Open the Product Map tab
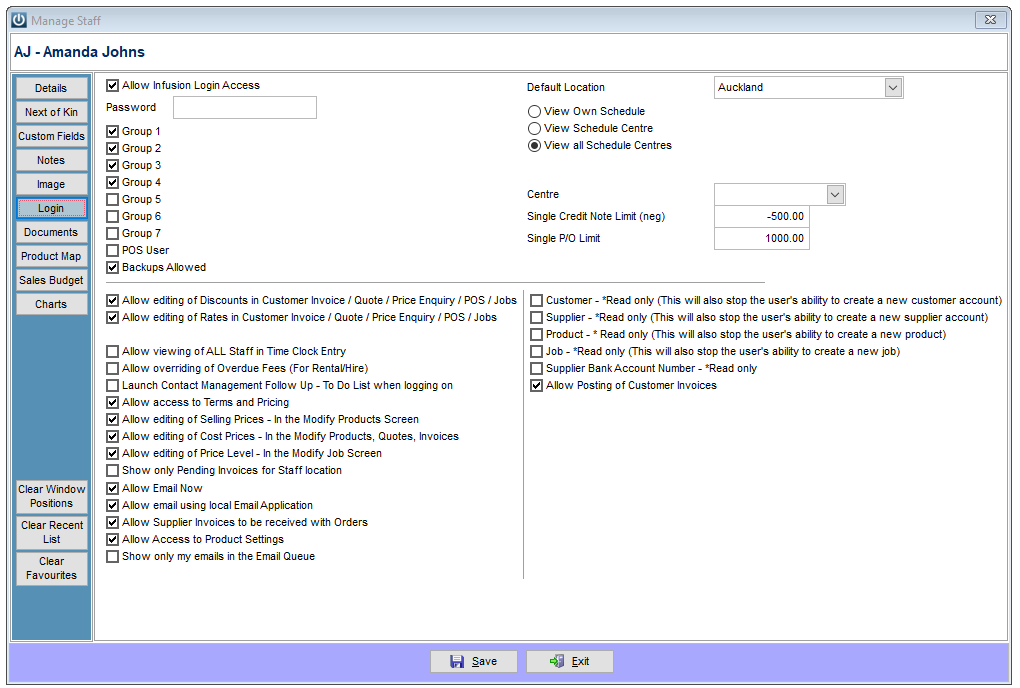The height and width of the screenshot is (688, 1020). tap(51, 257)
